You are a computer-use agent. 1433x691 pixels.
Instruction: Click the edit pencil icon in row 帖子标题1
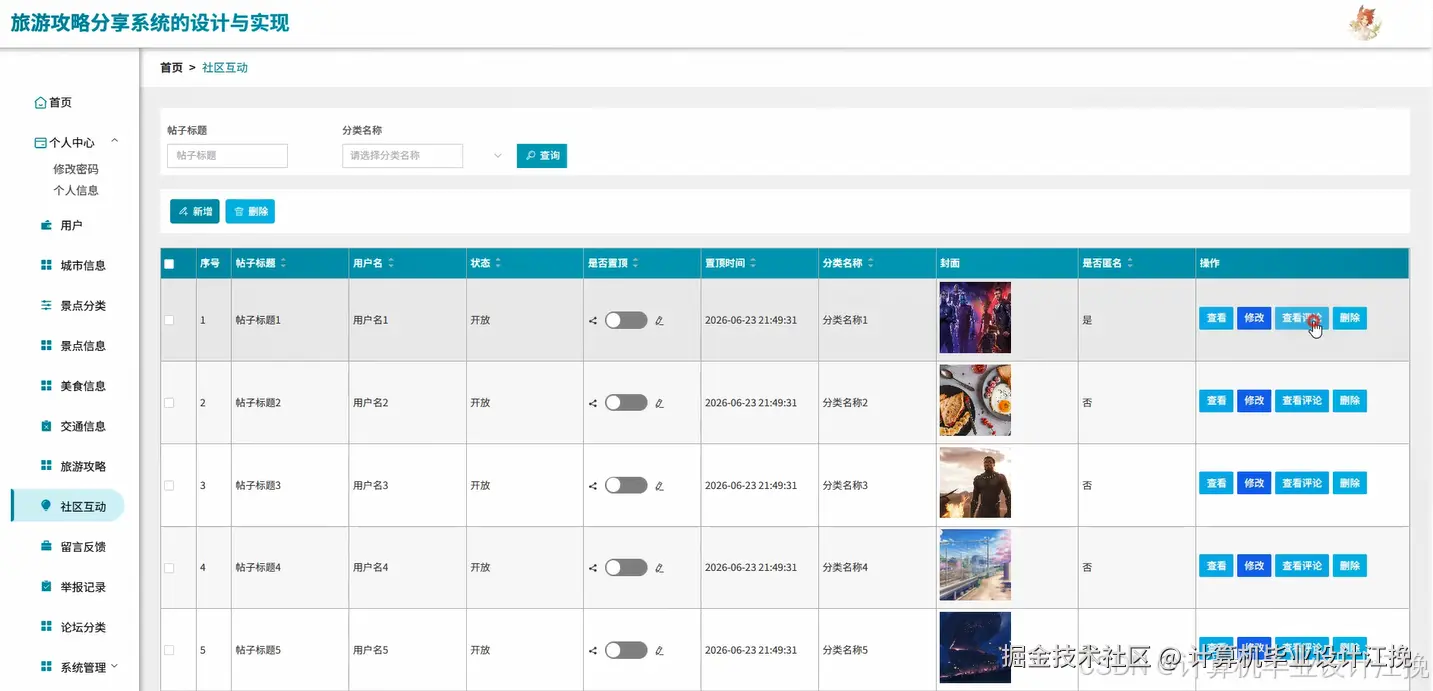pos(659,320)
